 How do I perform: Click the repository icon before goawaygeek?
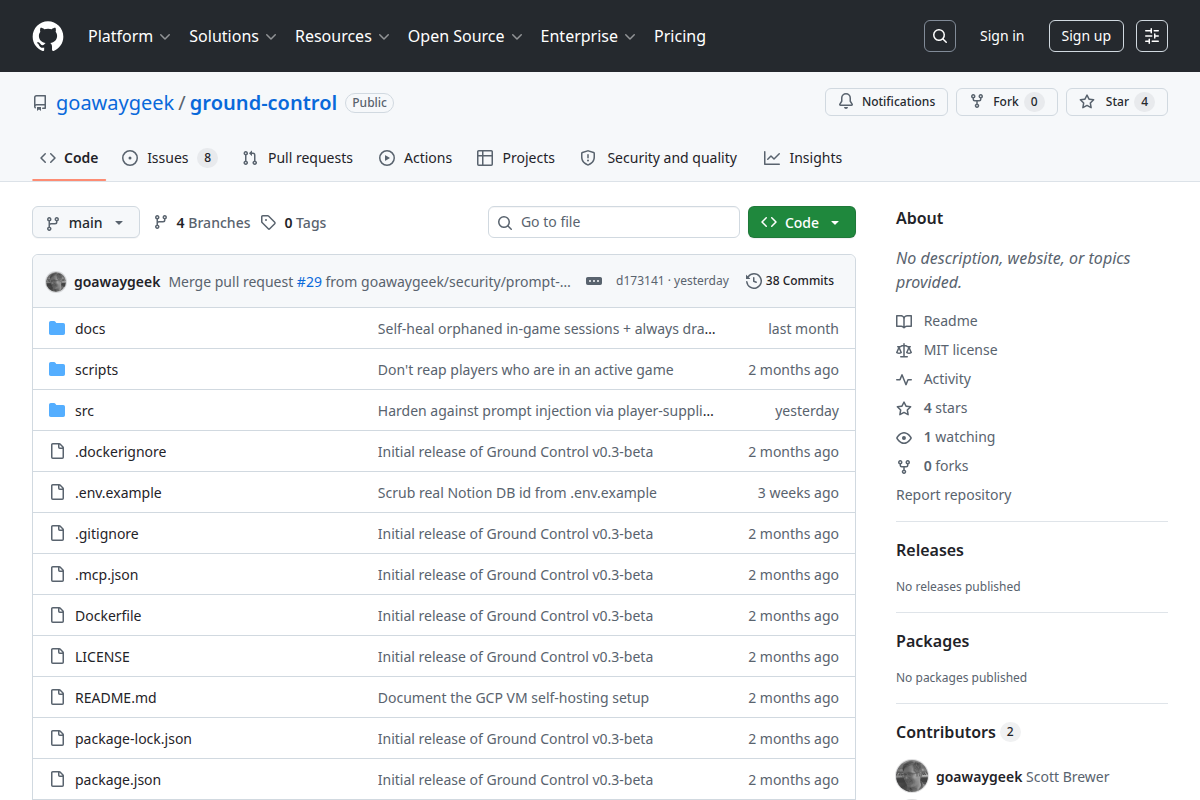pyautogui.click(x=40, y=103)
